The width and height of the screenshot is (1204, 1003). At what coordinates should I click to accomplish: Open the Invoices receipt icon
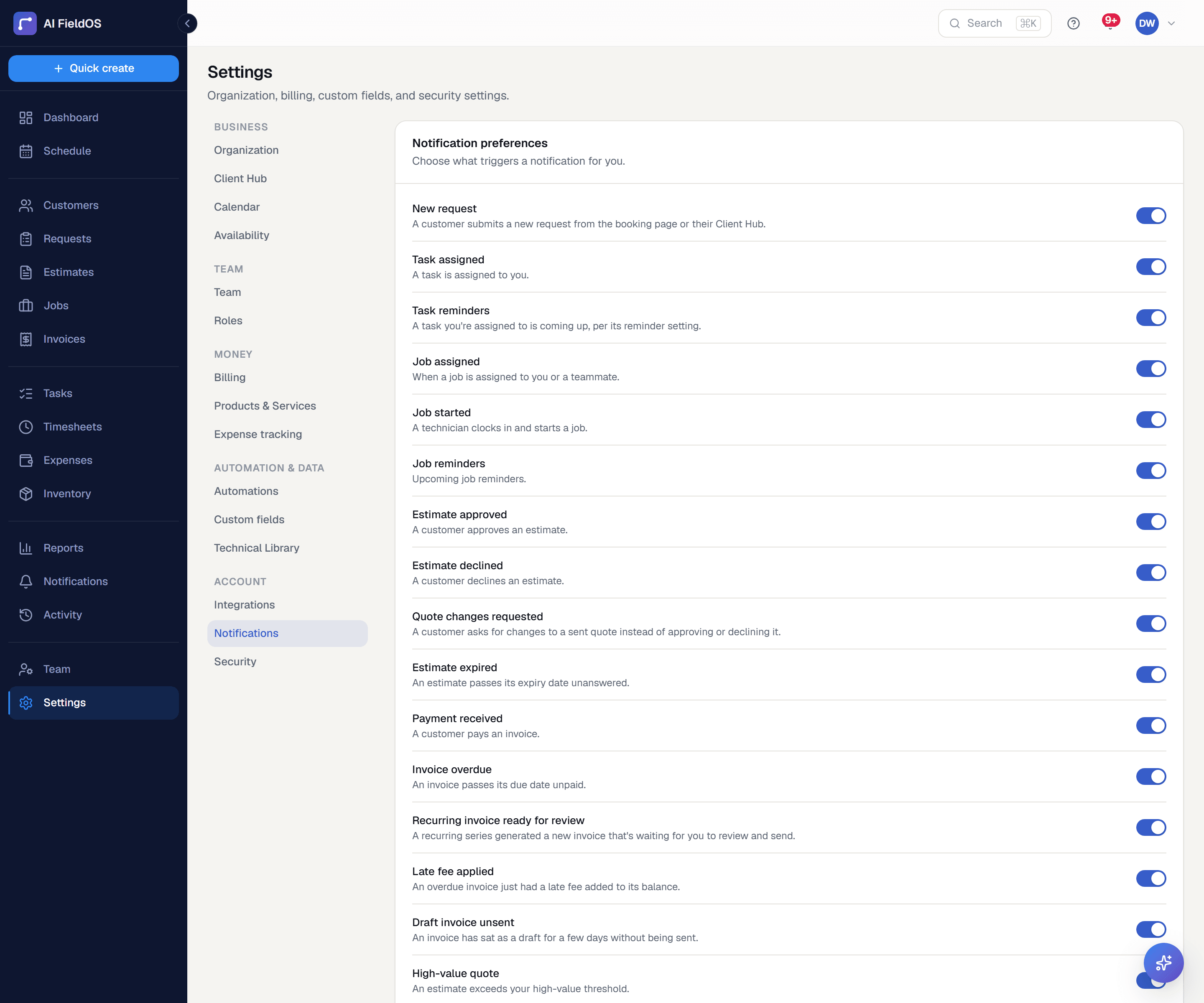26,339
